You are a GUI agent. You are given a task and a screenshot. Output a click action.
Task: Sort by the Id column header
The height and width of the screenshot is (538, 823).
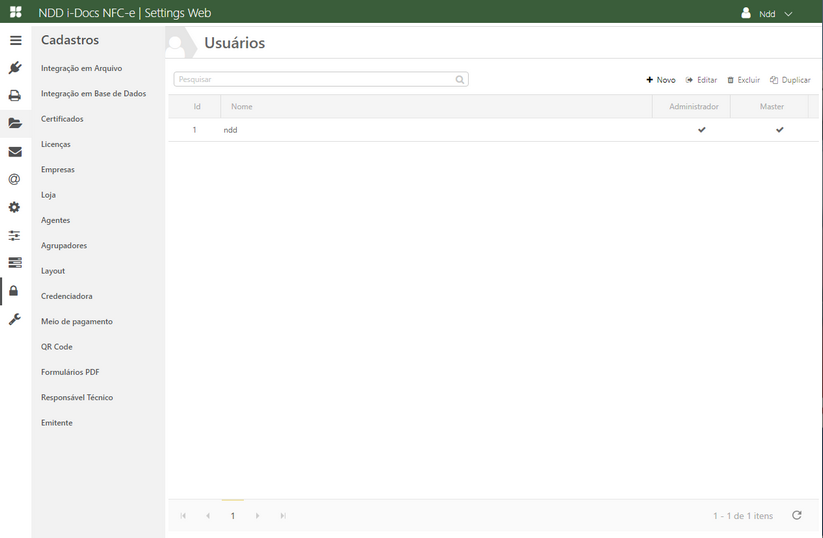coord(195,107)
